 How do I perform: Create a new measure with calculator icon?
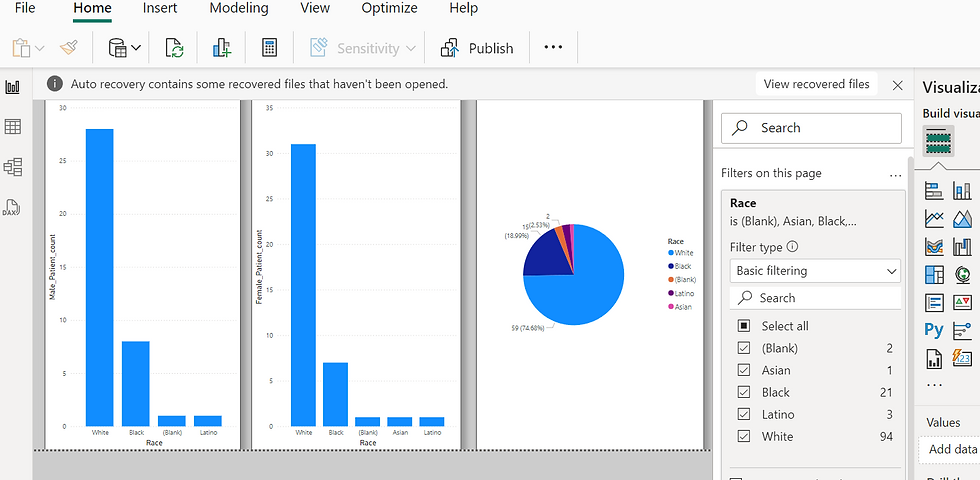(x=269, y=48)
